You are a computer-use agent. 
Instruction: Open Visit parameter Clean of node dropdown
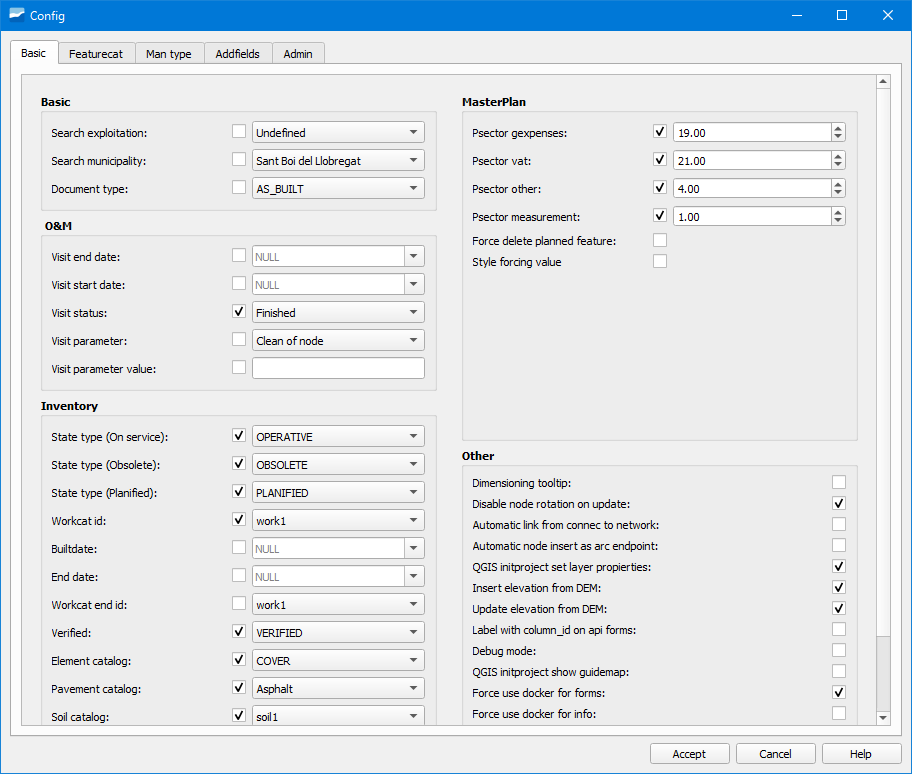coord(338,340)
